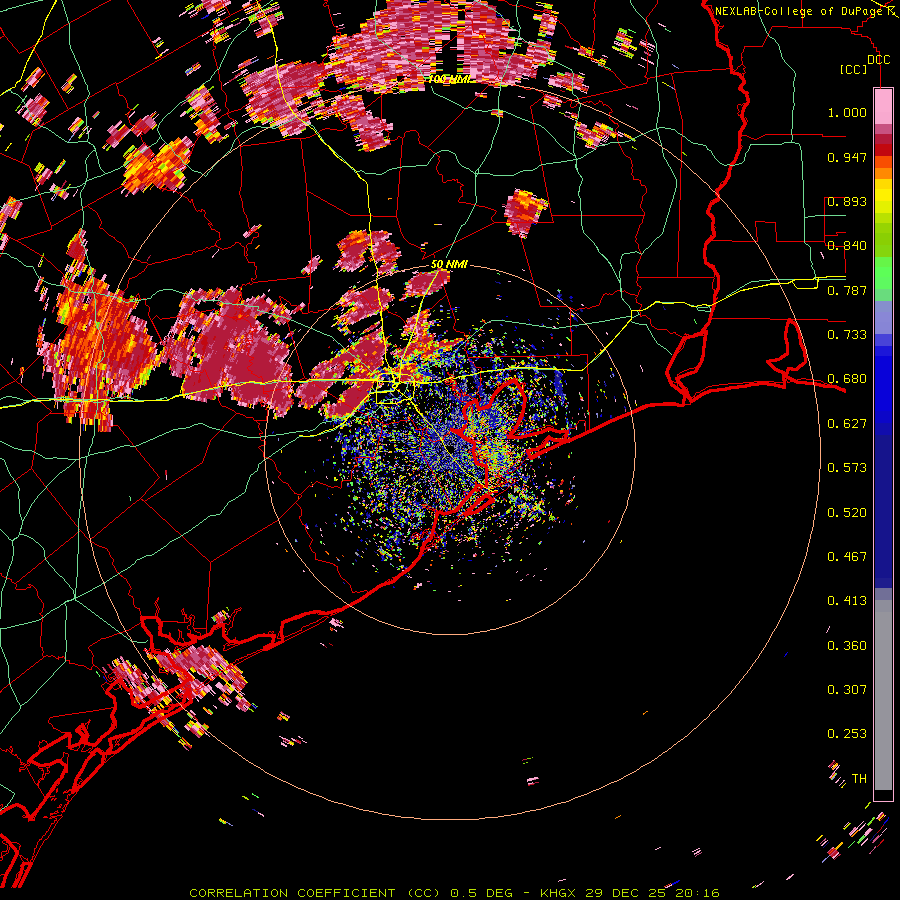Pick the light pink band at the top of the color bar
The width and height of the screenshot is (900, 900).
(x=883, y=106)
